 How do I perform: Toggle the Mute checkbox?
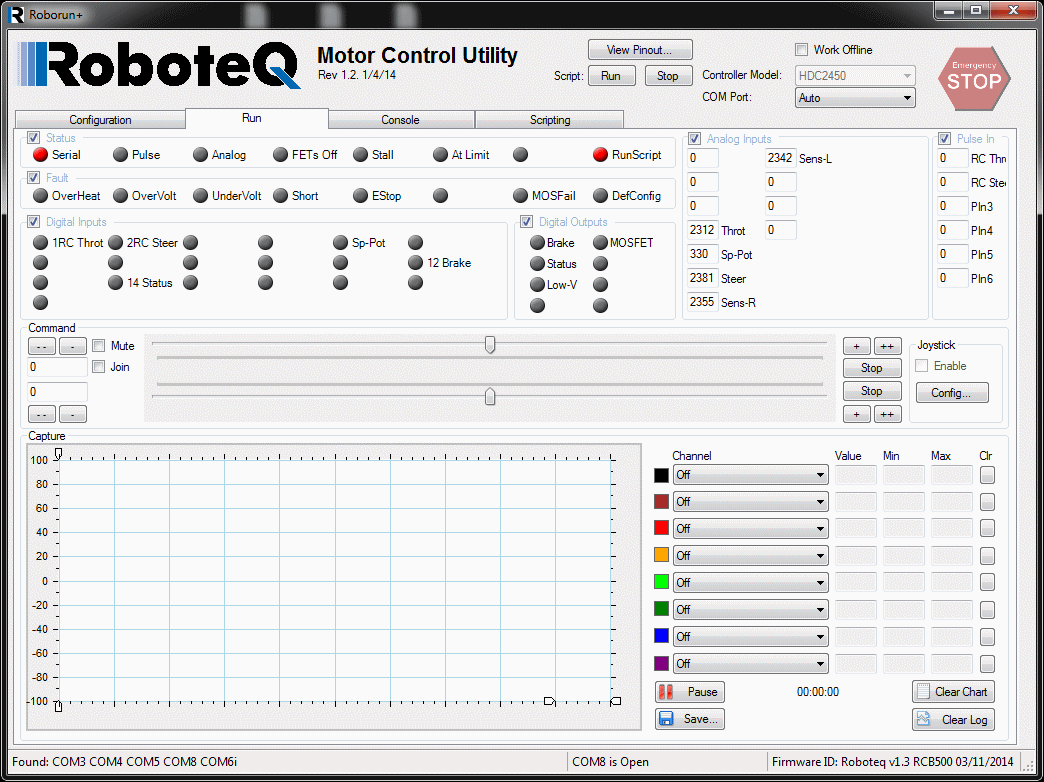99,346
